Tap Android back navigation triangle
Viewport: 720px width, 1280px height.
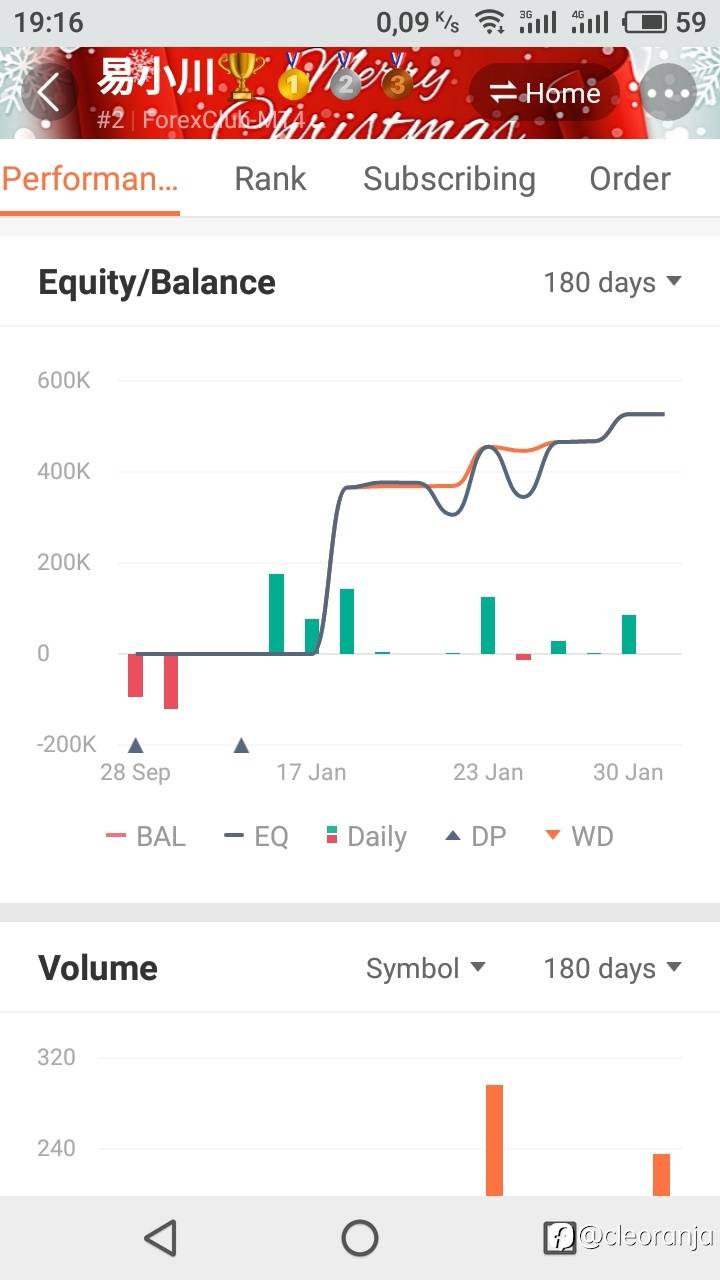160,1238
